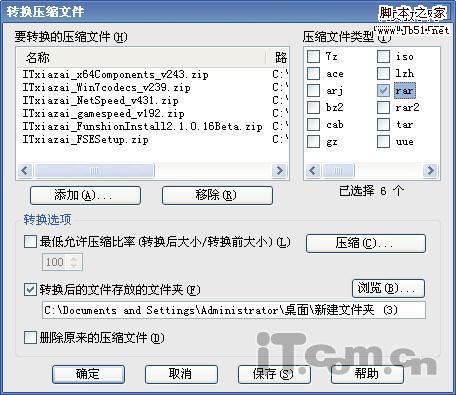Select ITxiazai_FSESetup.zip in list

coord(85,139)
